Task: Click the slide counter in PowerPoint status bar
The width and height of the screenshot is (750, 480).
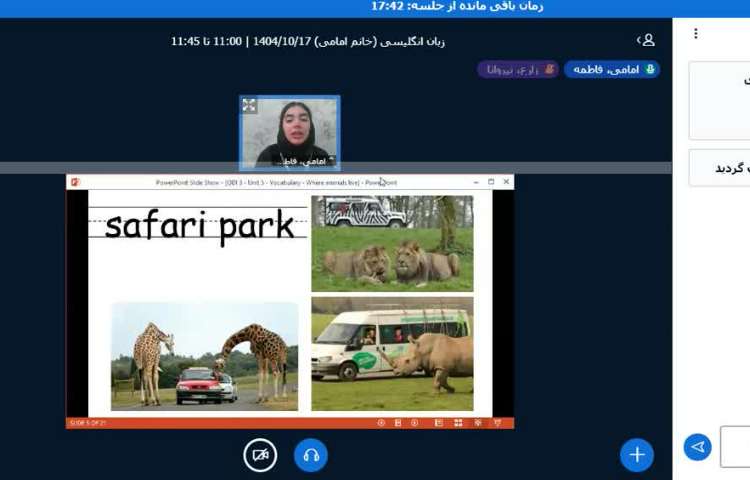Action: click(x=88, y=423)
